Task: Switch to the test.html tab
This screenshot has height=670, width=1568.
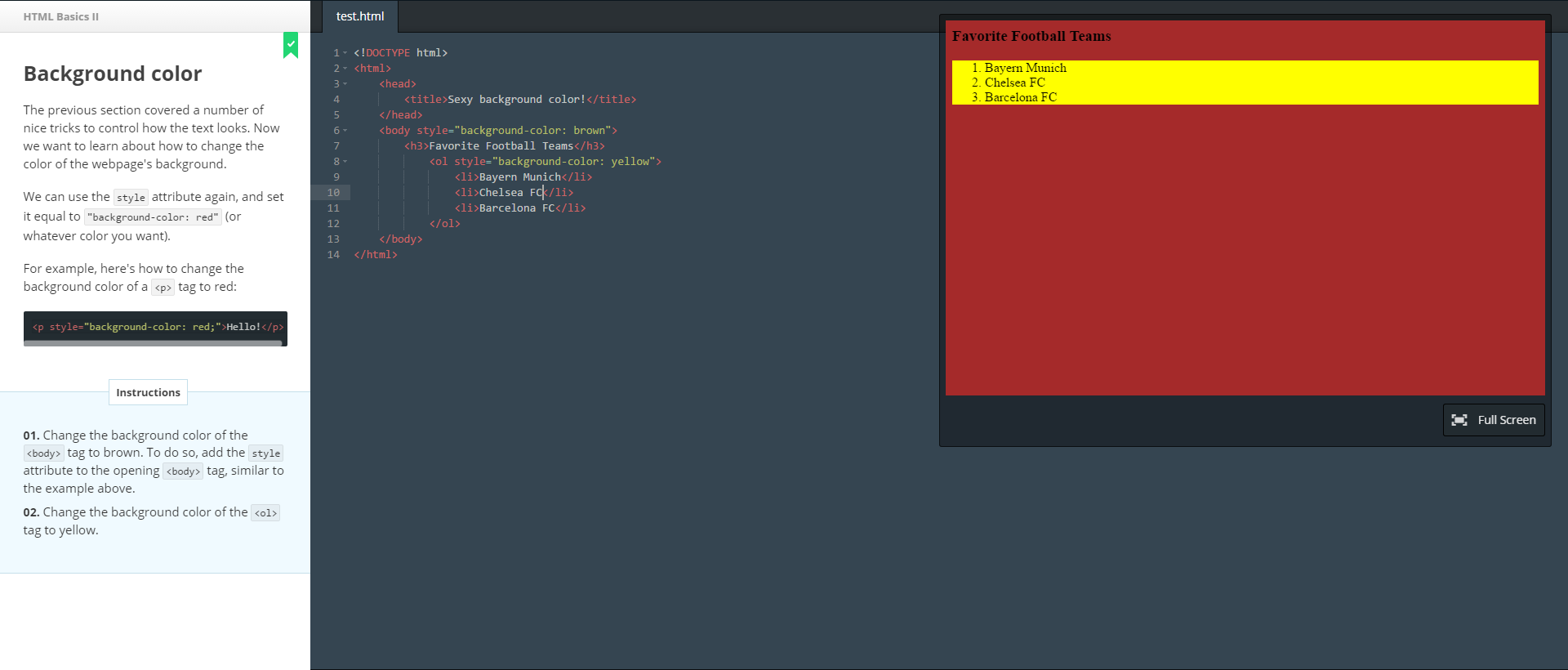Action: (360, 16)
